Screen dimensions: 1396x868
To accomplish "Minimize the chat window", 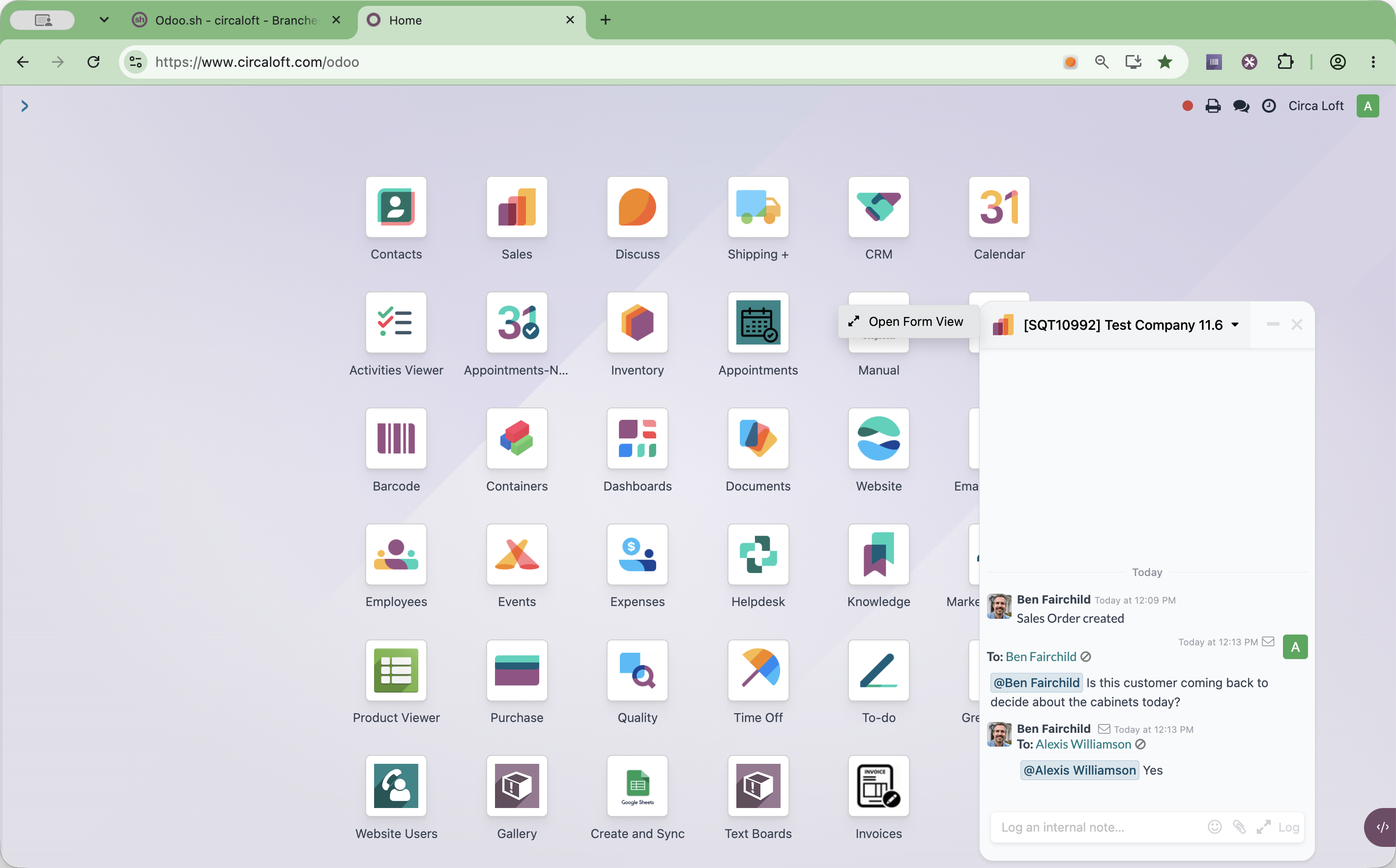I will pyautogui.click(x=1273, y=325).
